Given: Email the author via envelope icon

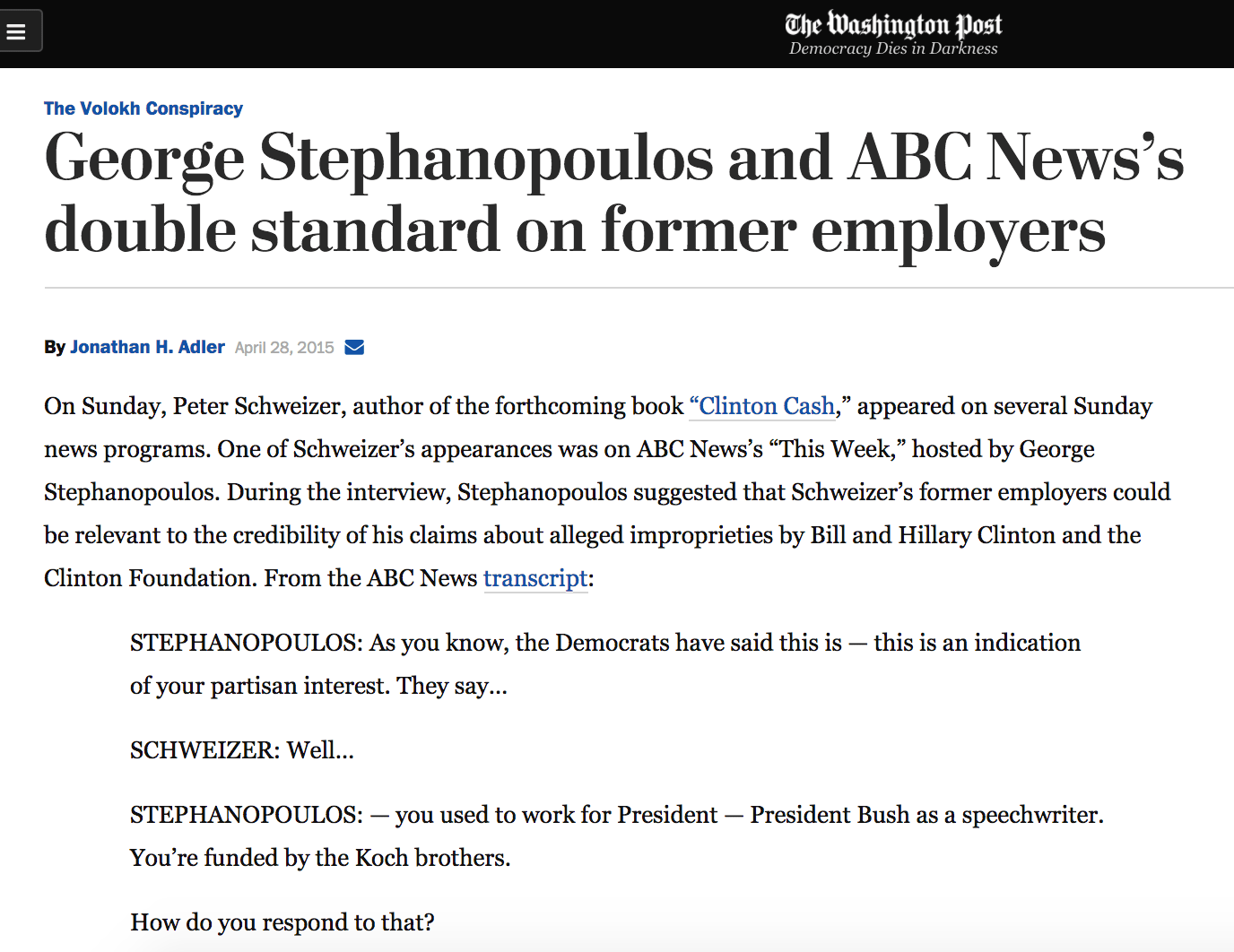Looking at the screenshot, I should pos(354,347).
